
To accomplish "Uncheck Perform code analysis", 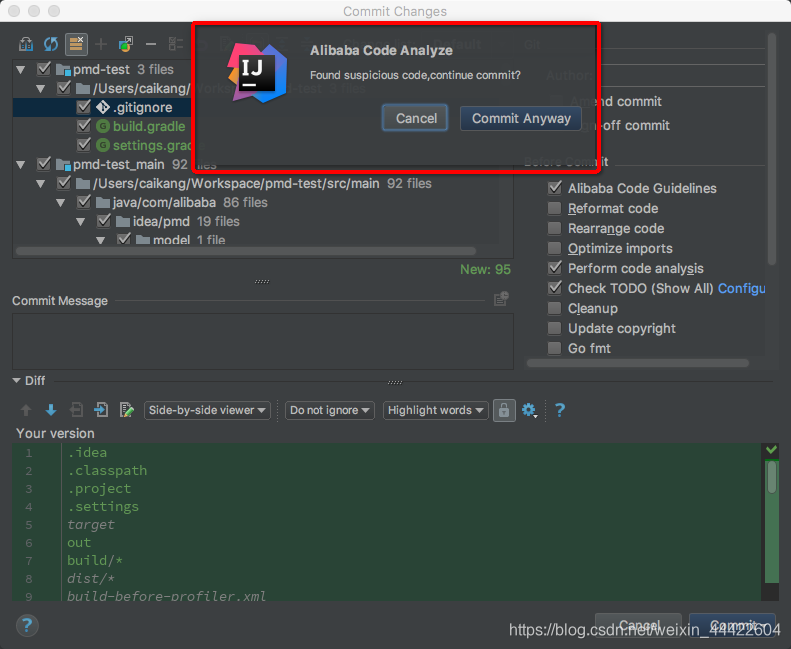I will (555, 268).
